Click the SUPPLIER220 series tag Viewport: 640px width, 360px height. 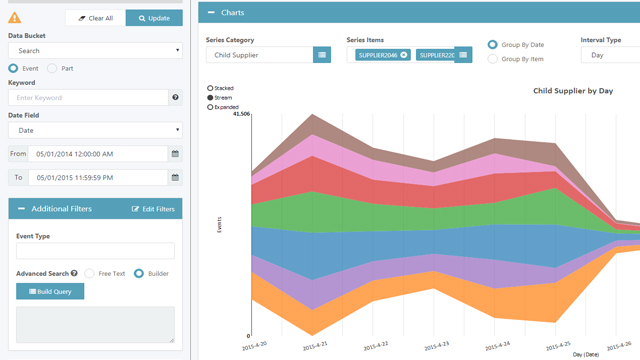436,55
